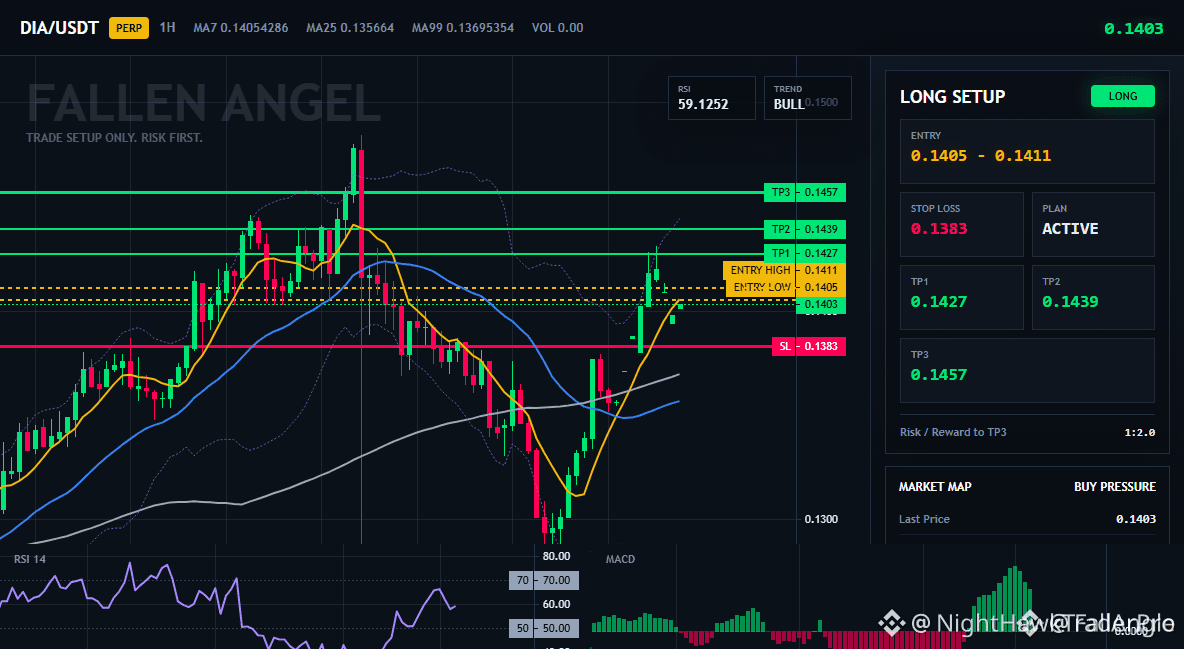Click the green 0.1403 price in header
The height and width of the screenshot is (649, 1184).
(1133, 29)
